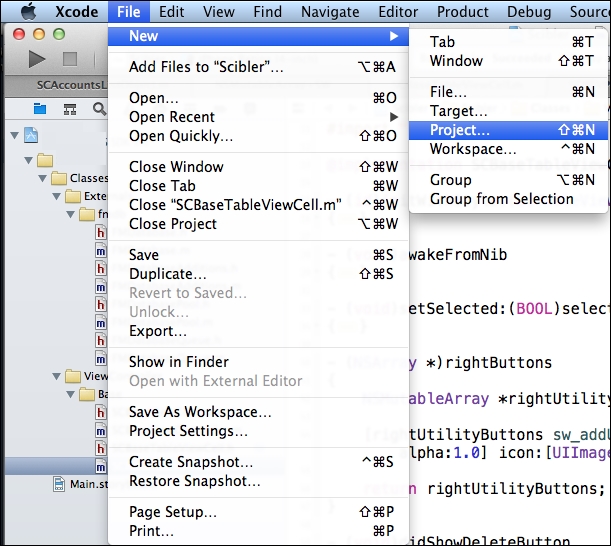Viewport: 611px width, 546px height.
Task: Select Page Setup…
Action: 258,512
